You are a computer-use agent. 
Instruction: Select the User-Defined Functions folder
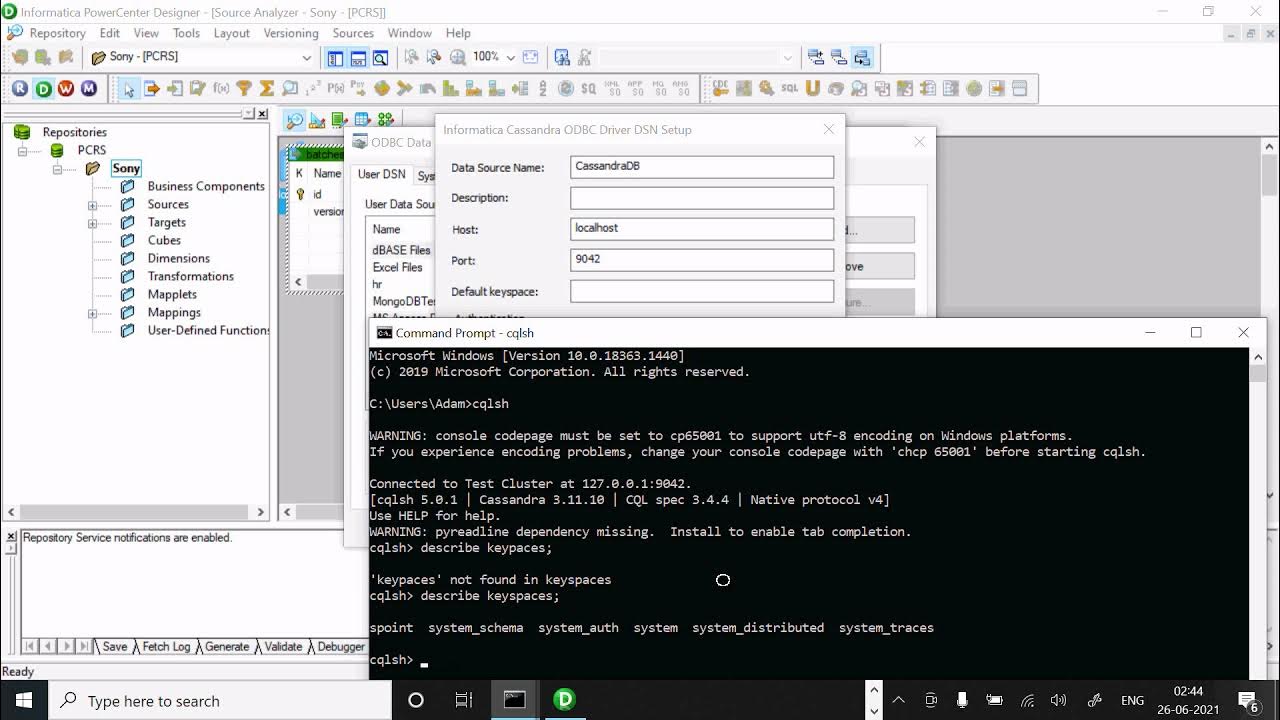pyautogui.click(x=209, y=330)
